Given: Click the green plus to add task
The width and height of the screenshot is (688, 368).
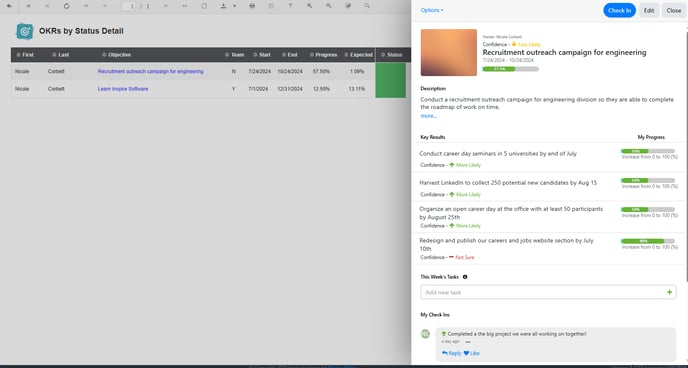Looking at the screenshot, I should (669, 292).
